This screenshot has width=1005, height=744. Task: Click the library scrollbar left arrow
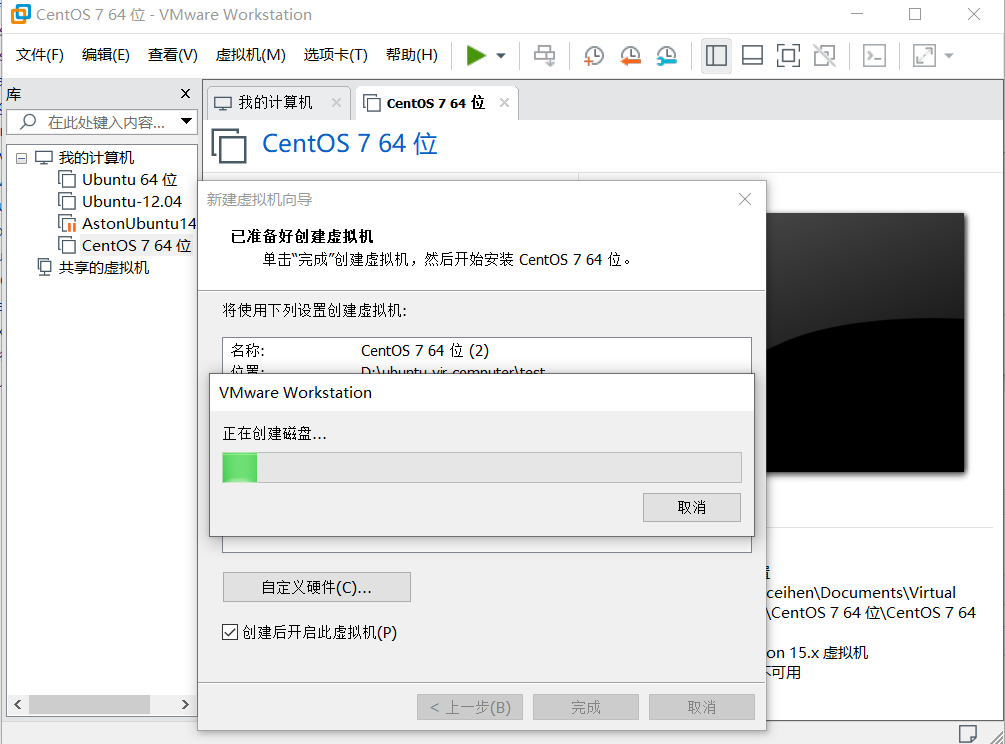coord(18,704)
